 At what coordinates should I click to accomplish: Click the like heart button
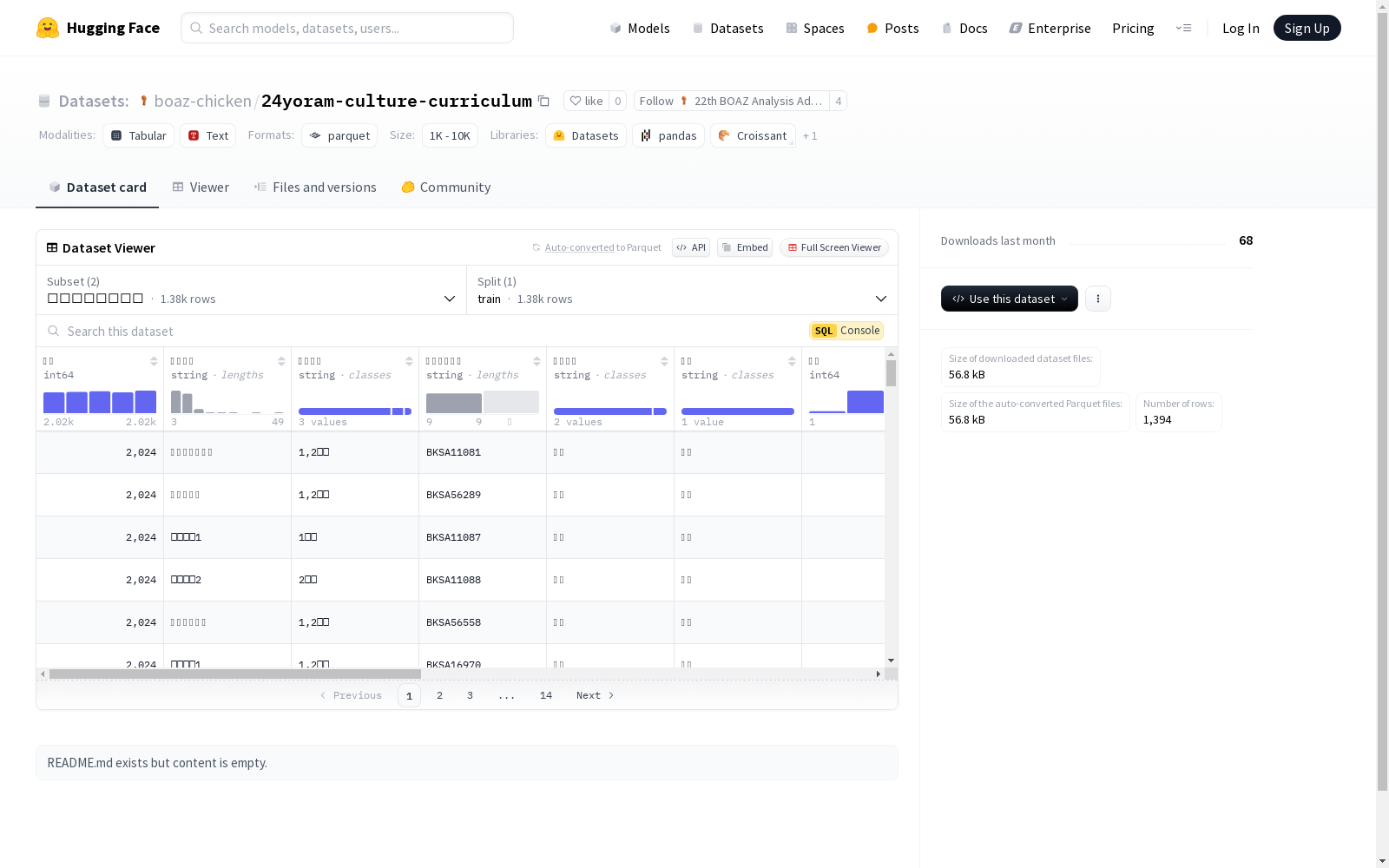586,101
